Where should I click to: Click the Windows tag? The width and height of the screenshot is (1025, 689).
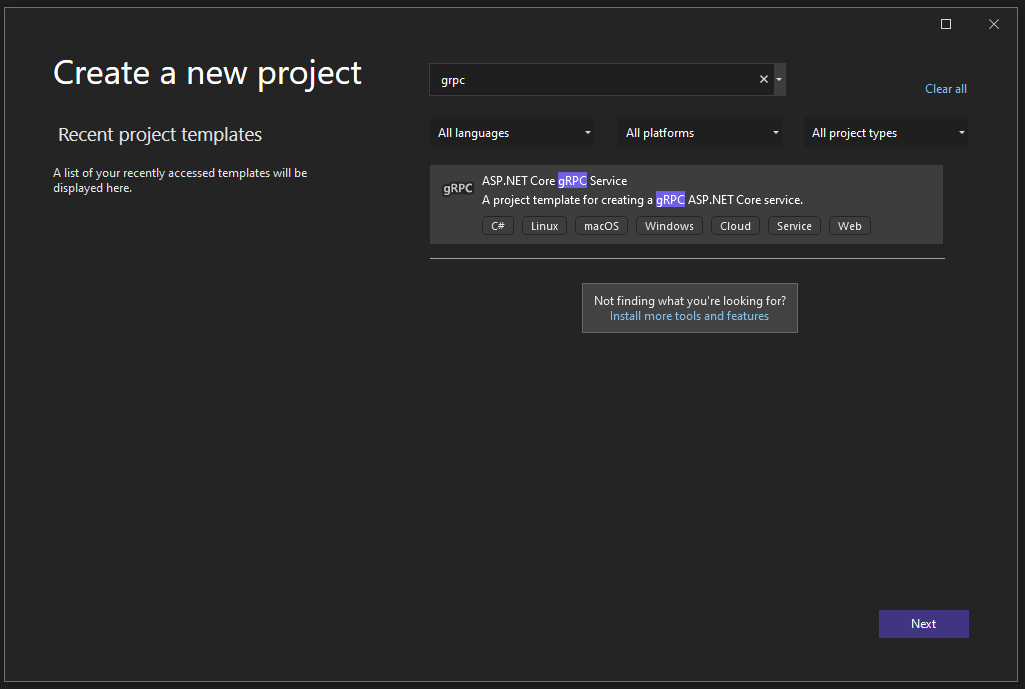669,226
